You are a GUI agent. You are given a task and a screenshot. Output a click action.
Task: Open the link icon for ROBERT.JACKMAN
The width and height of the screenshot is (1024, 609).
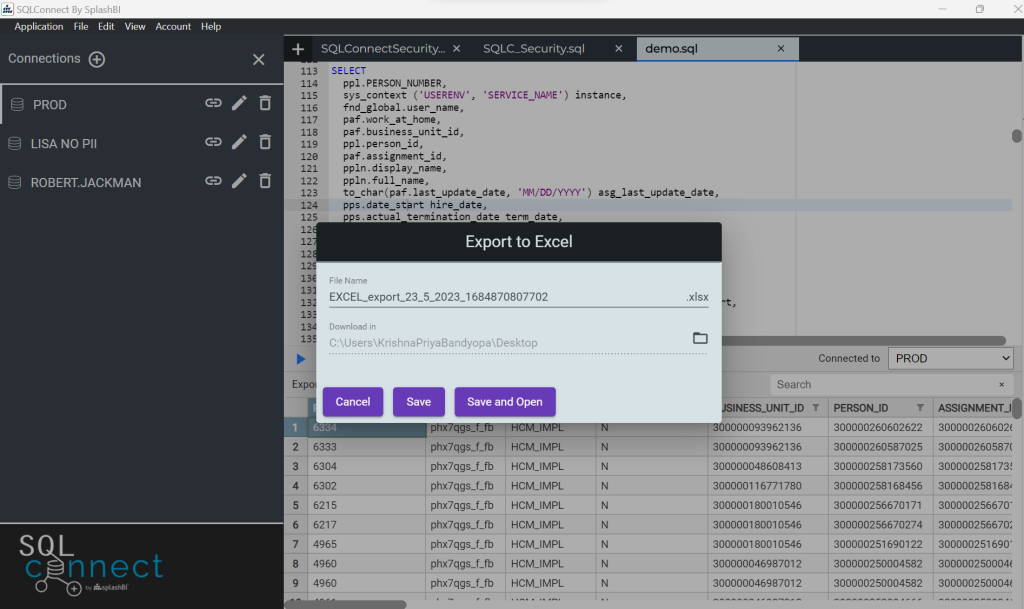[x=213, y=182]
